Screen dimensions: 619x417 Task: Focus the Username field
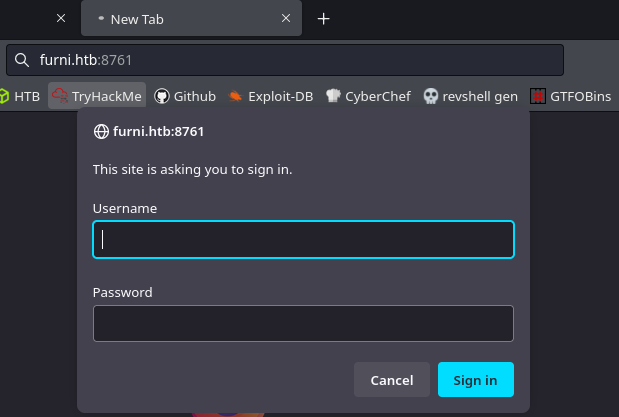point(304,240)
